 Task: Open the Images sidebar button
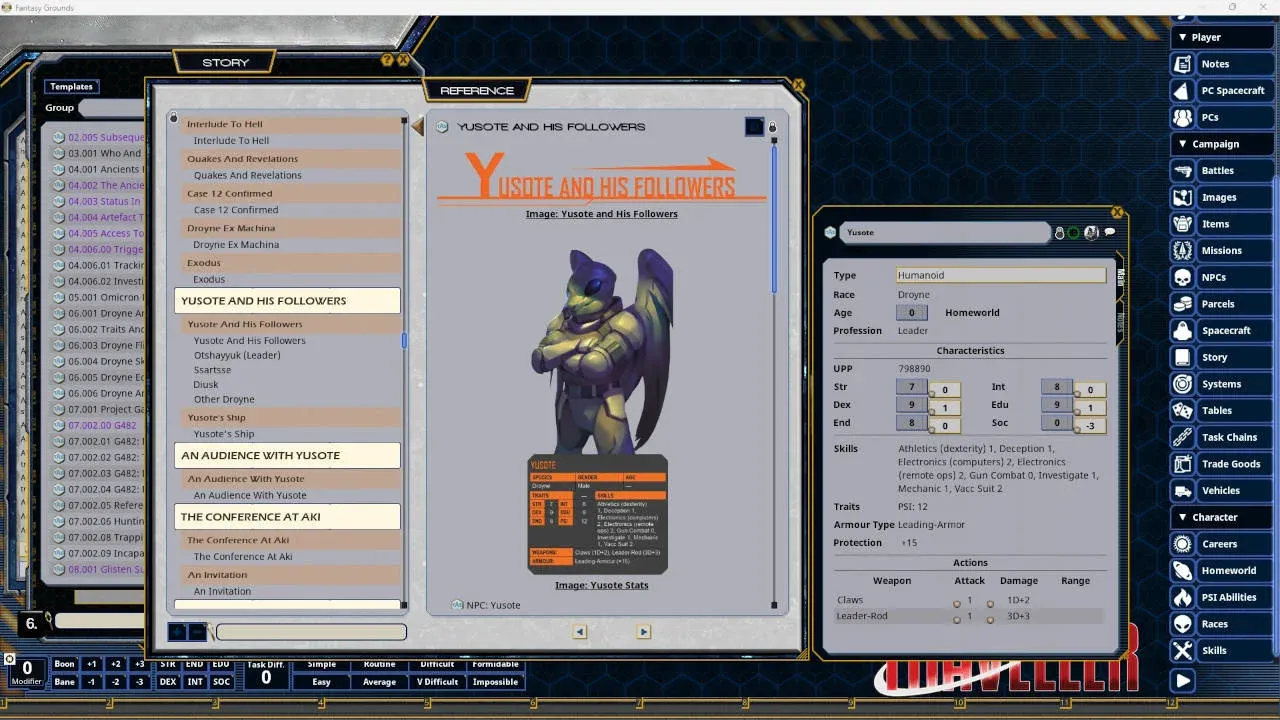[1222, 197]
